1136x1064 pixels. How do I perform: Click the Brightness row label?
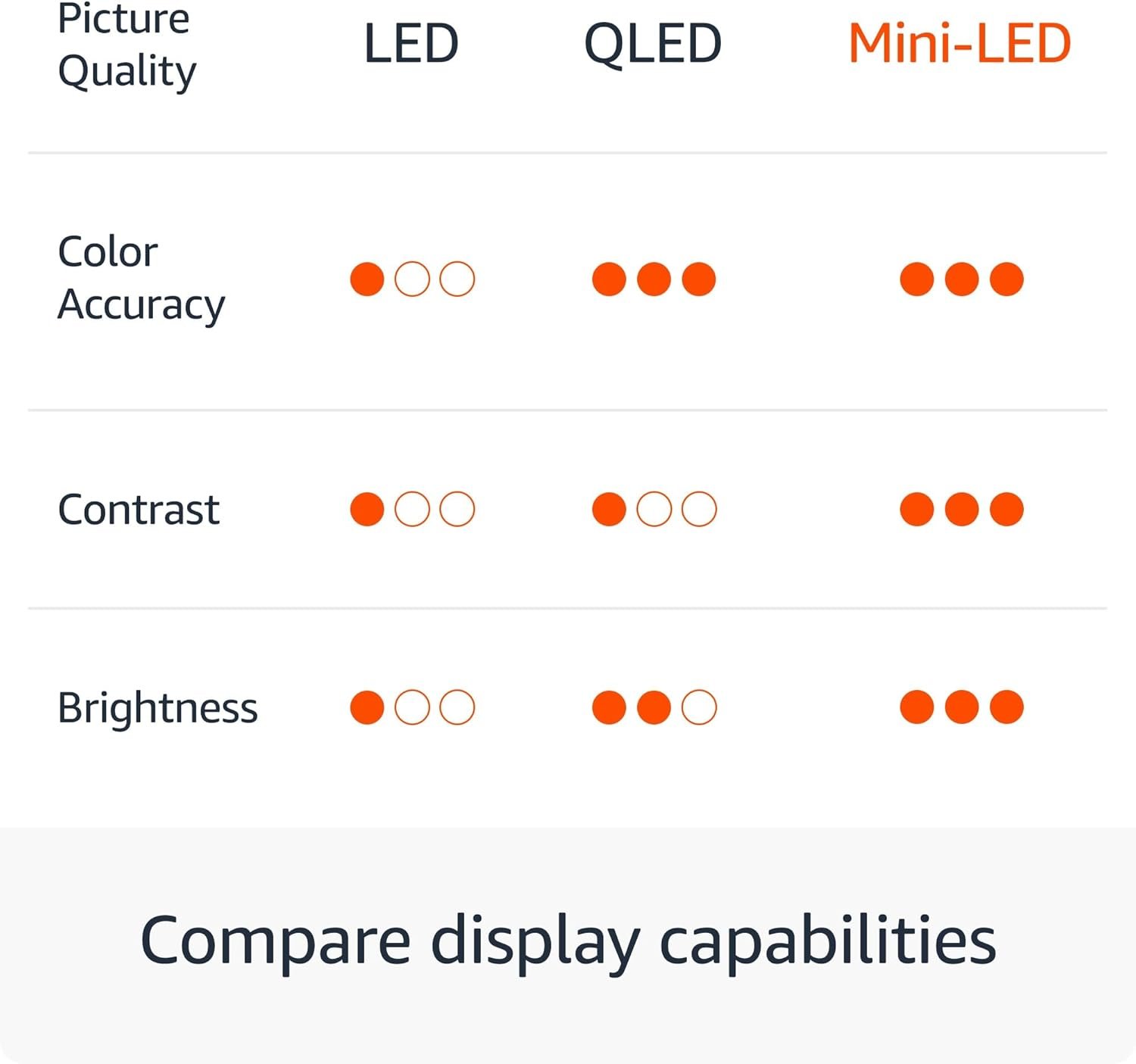[x=158, y=708]
